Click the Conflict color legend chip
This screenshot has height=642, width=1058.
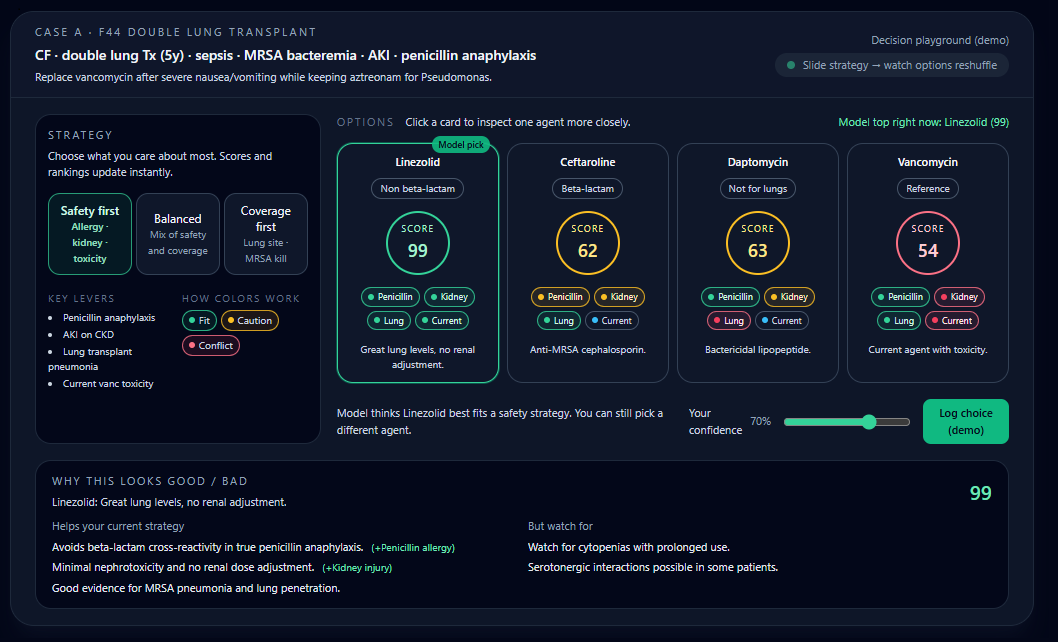coord(211,346)
